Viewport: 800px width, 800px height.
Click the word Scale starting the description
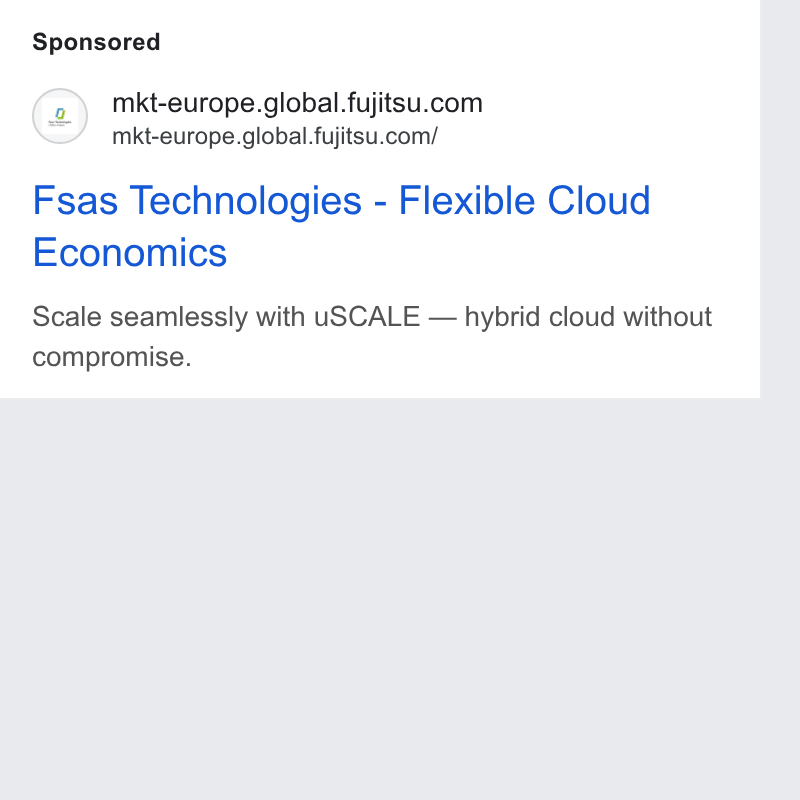point(67,317)
